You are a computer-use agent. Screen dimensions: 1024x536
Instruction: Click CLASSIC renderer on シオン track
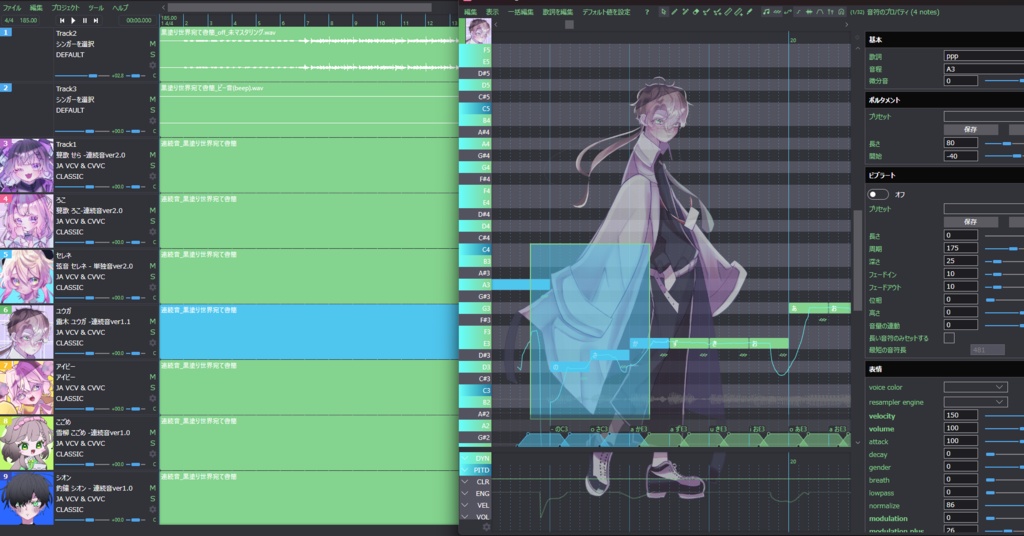pyautogui.click(x=69, y=509)
